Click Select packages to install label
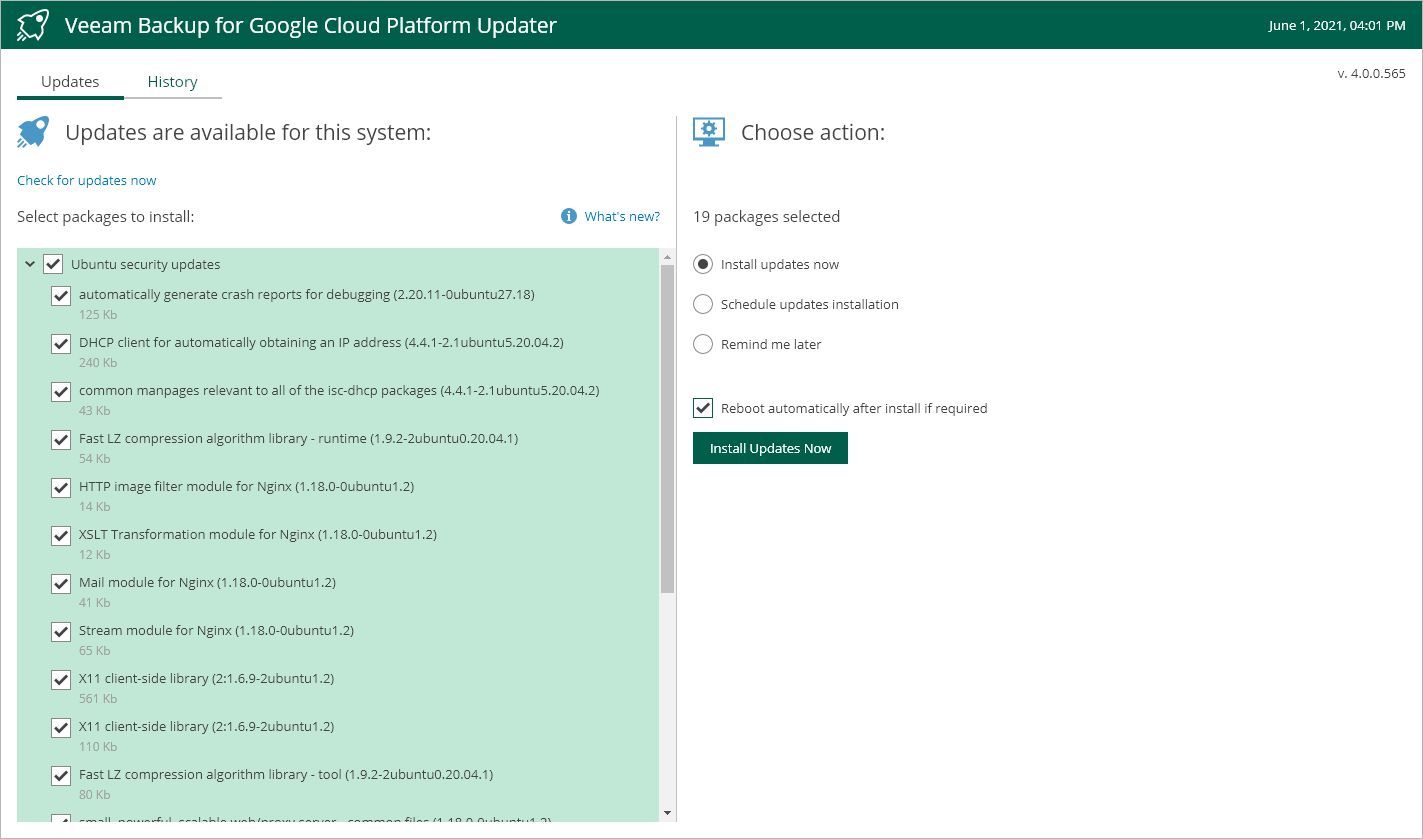 click(105, 216)
